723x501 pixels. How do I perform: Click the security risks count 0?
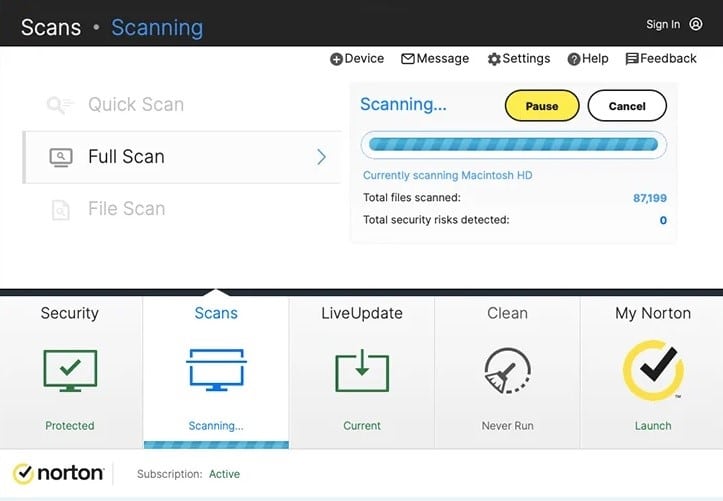pyautogui.click(x=663, y=220)
